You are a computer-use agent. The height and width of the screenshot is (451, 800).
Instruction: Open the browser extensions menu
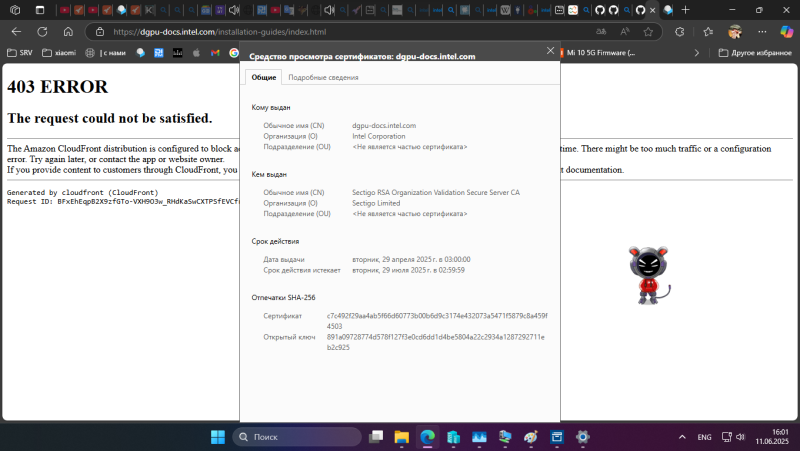coord(680,32)
